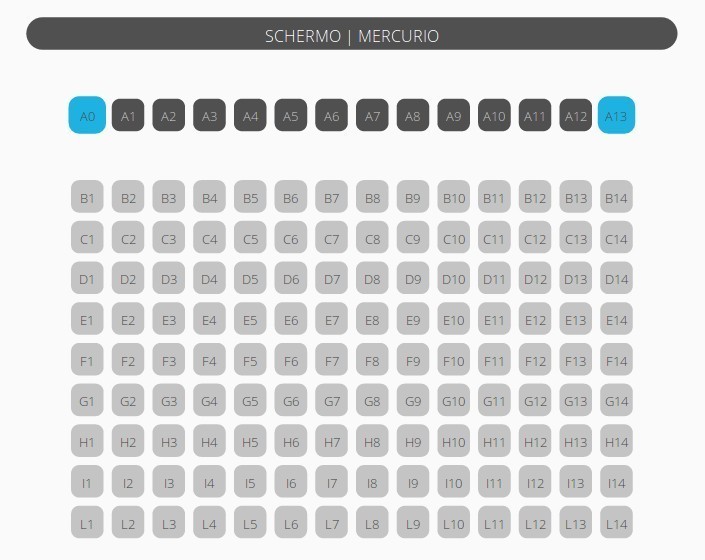Click the dark seat A6
Screen dimensions: 705x560
(331, 116)
